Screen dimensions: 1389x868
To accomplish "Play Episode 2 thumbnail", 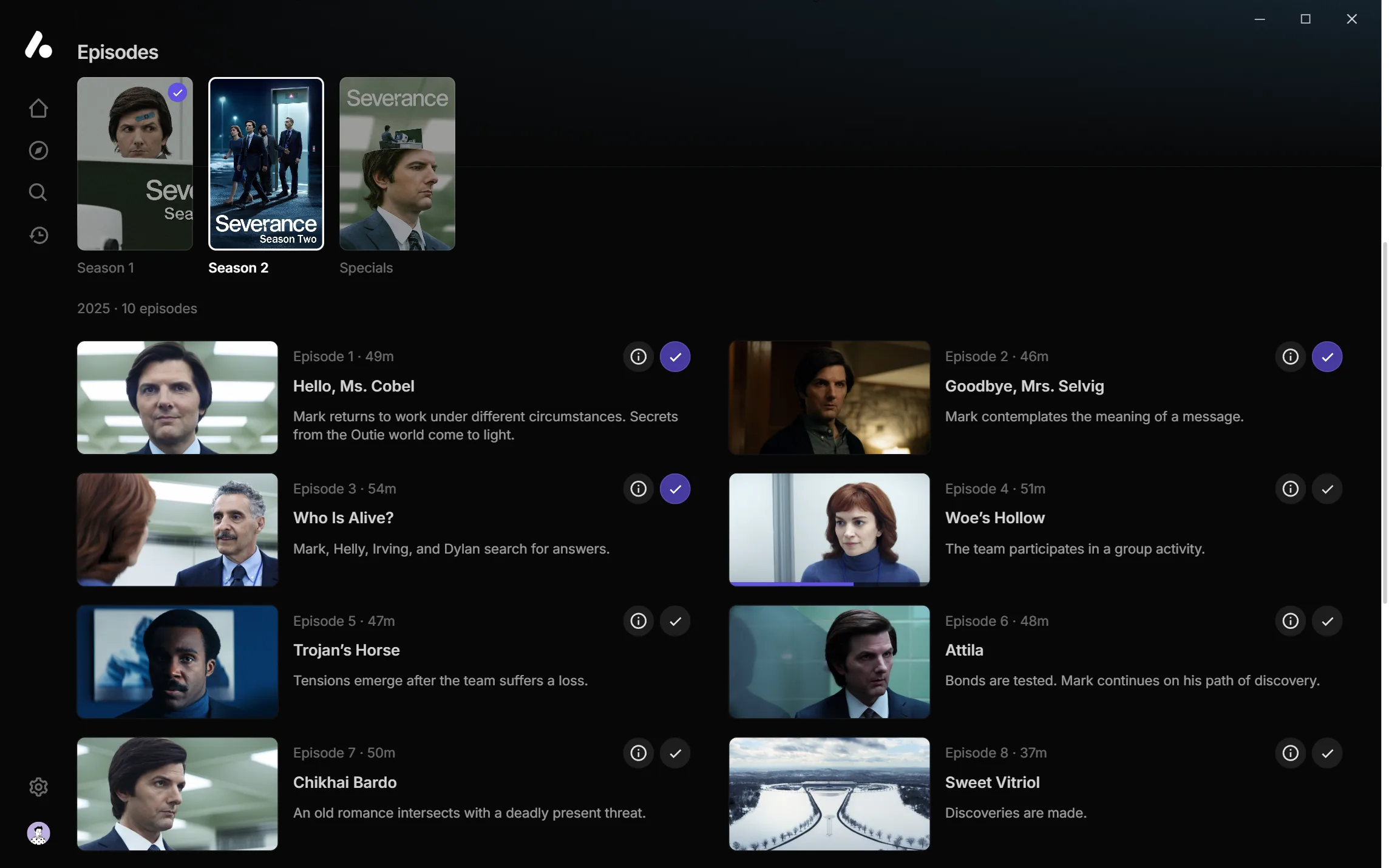I will coord(829,398).
